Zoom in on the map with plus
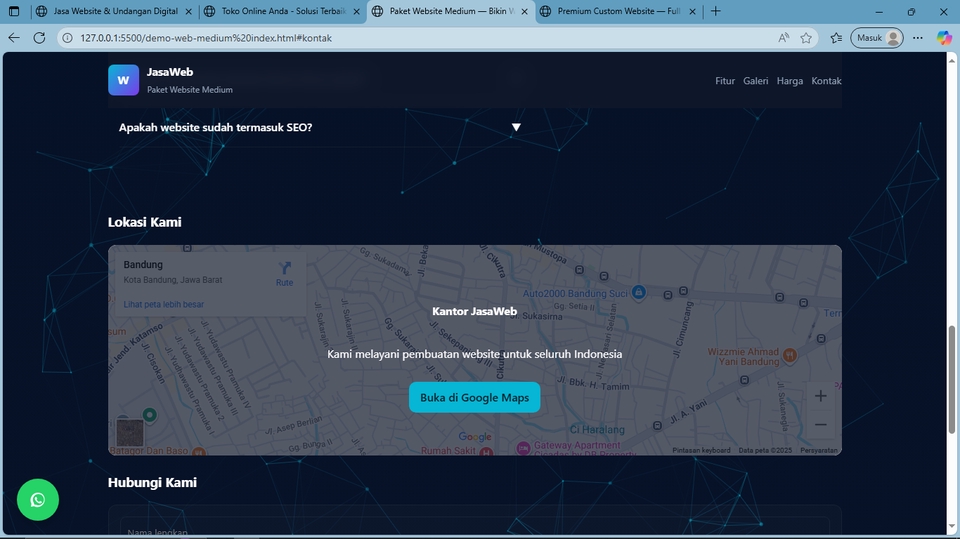This screenshot has height=539, width=960. point(820,396)
